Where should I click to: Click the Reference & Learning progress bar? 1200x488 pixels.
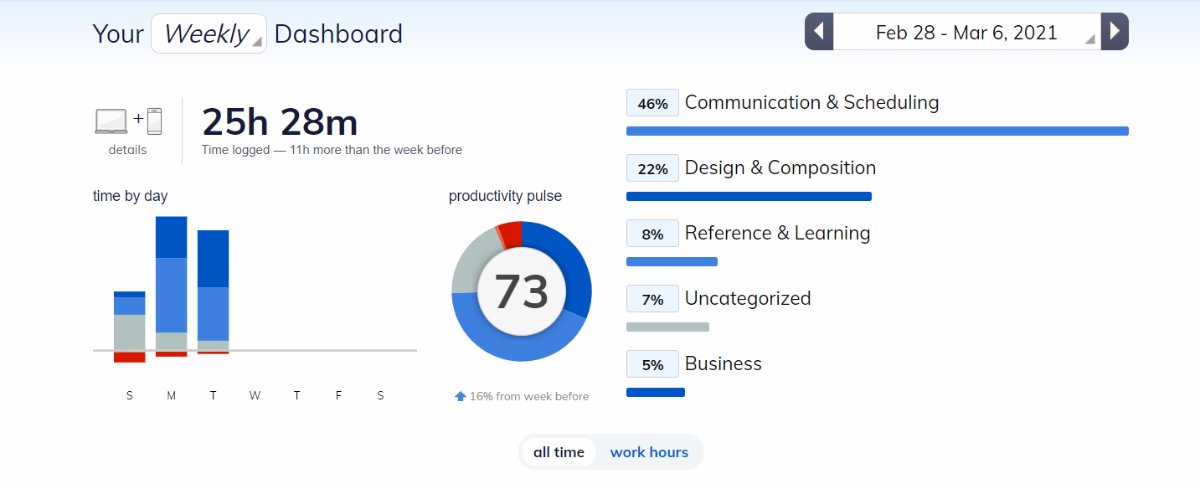point(672,262)
